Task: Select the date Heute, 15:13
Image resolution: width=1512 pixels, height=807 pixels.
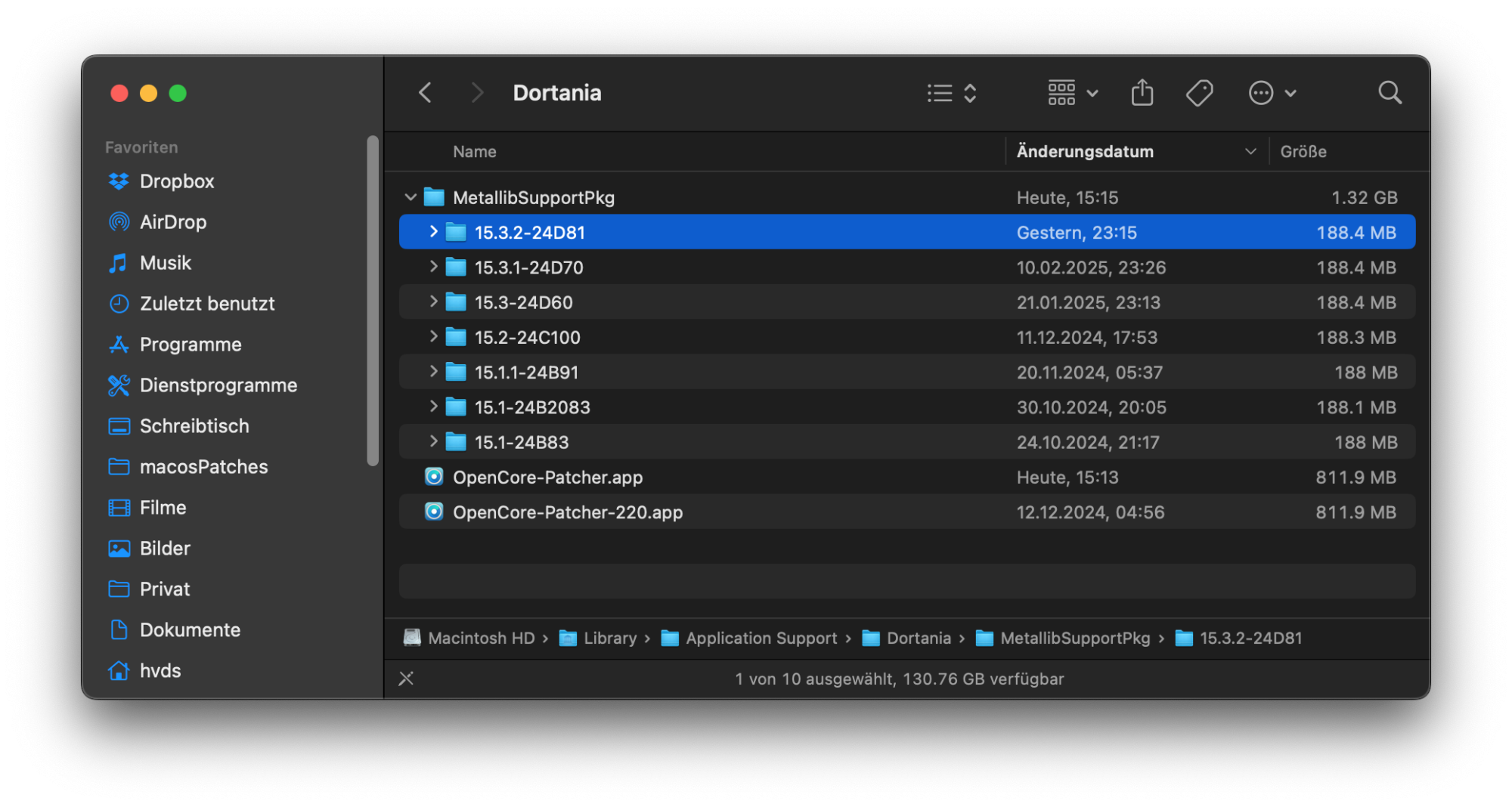Action: (1067, 478)
